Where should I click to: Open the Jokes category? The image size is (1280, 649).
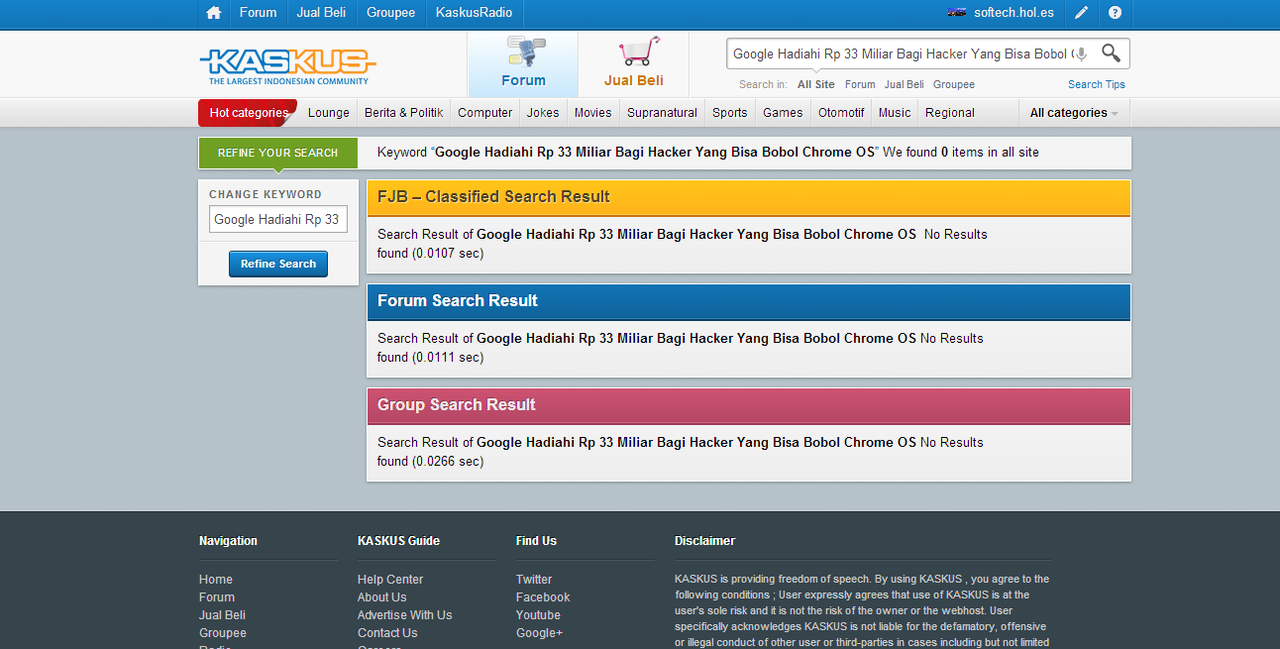[x=543, y=113]
